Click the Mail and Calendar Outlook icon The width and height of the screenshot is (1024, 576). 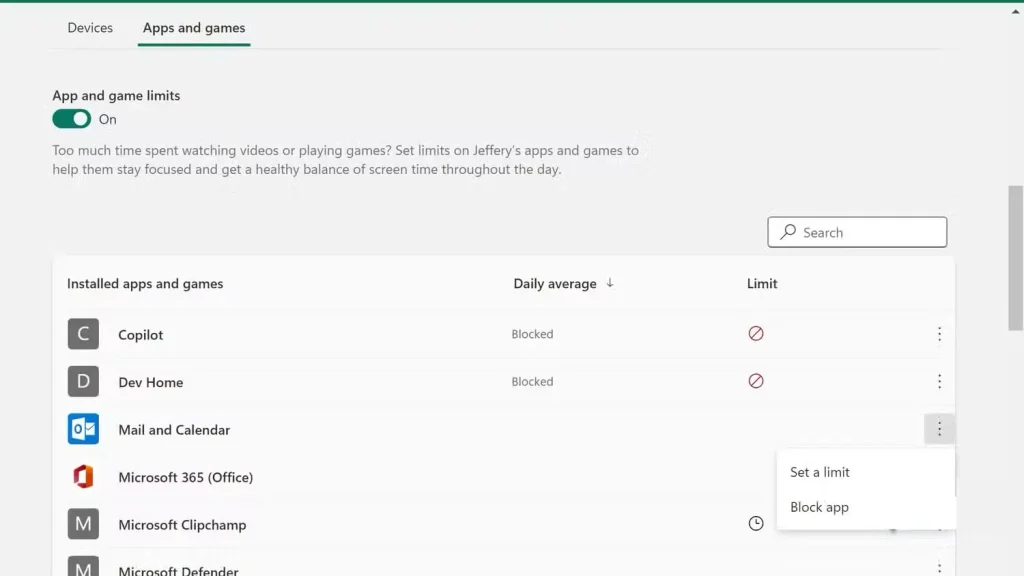point(83,429)
